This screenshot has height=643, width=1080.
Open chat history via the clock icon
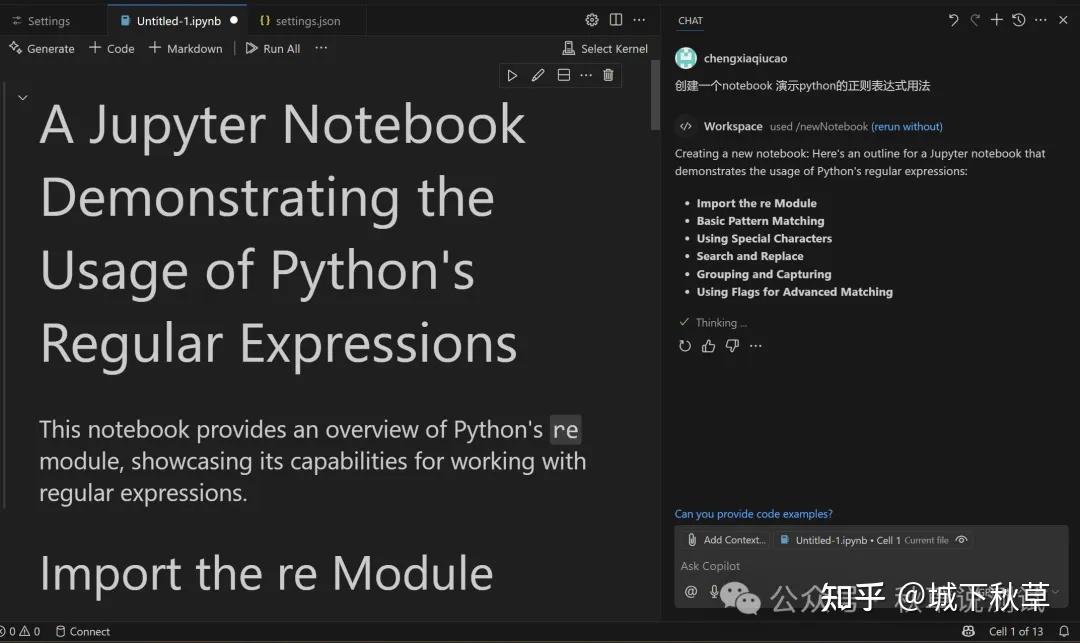(x=1017, y=19)
